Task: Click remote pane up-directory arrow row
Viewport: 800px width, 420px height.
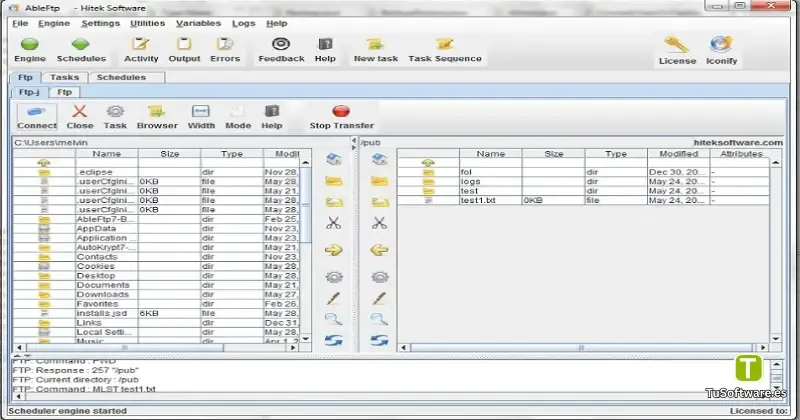Action: (x=428, y=163)
